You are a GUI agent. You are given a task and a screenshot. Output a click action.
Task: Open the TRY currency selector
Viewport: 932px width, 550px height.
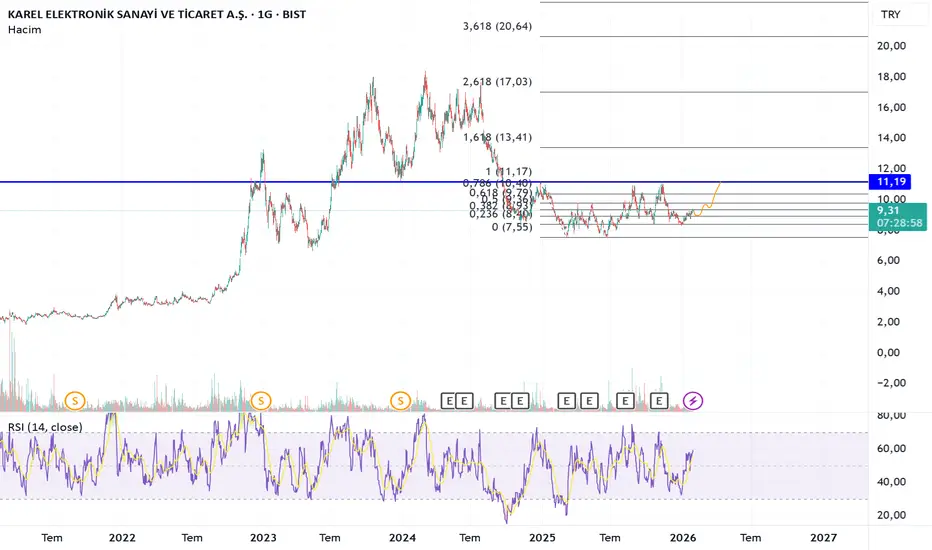pos(890,14)
